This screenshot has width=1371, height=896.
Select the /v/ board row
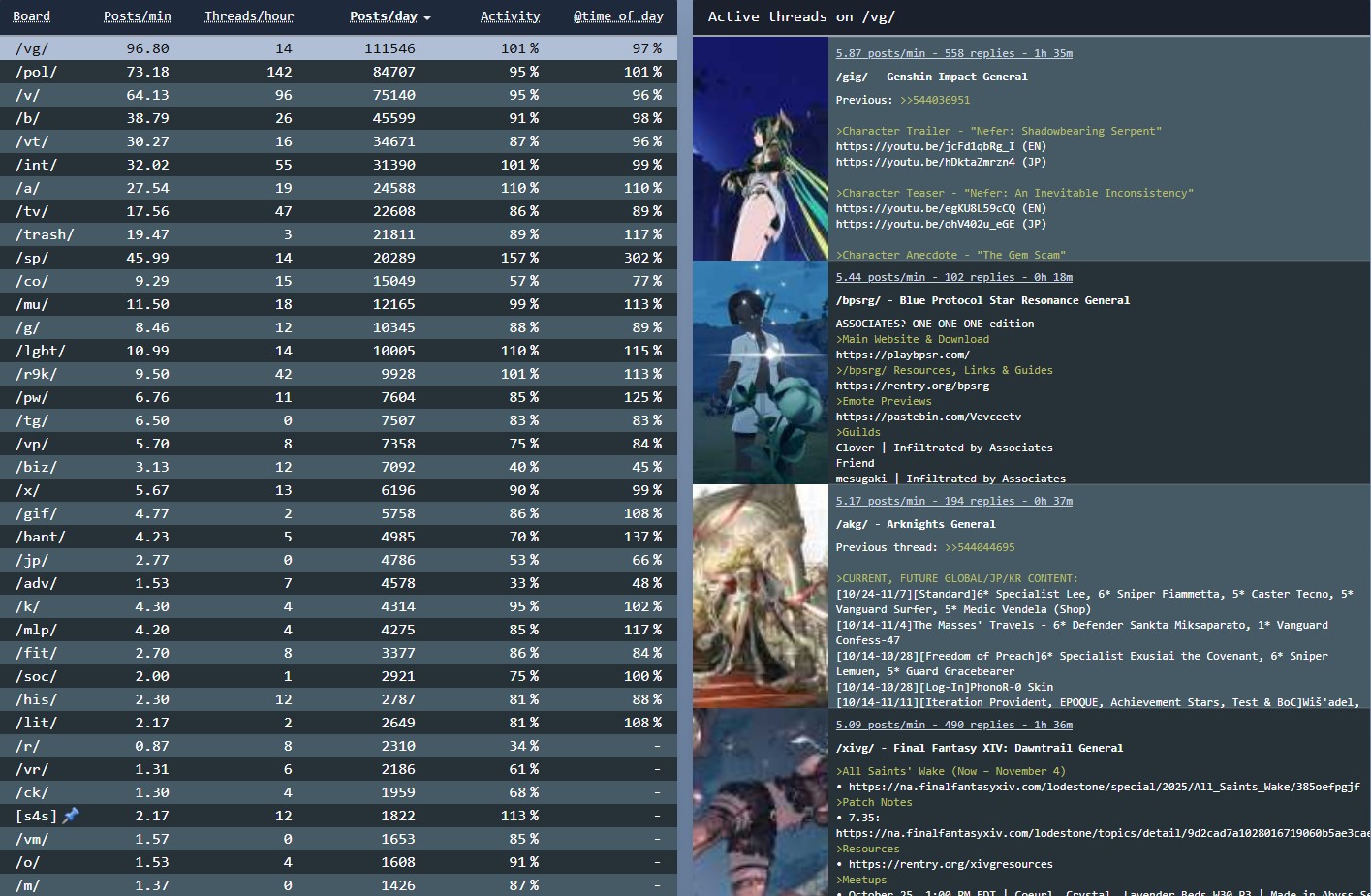(x=338, y=95)
